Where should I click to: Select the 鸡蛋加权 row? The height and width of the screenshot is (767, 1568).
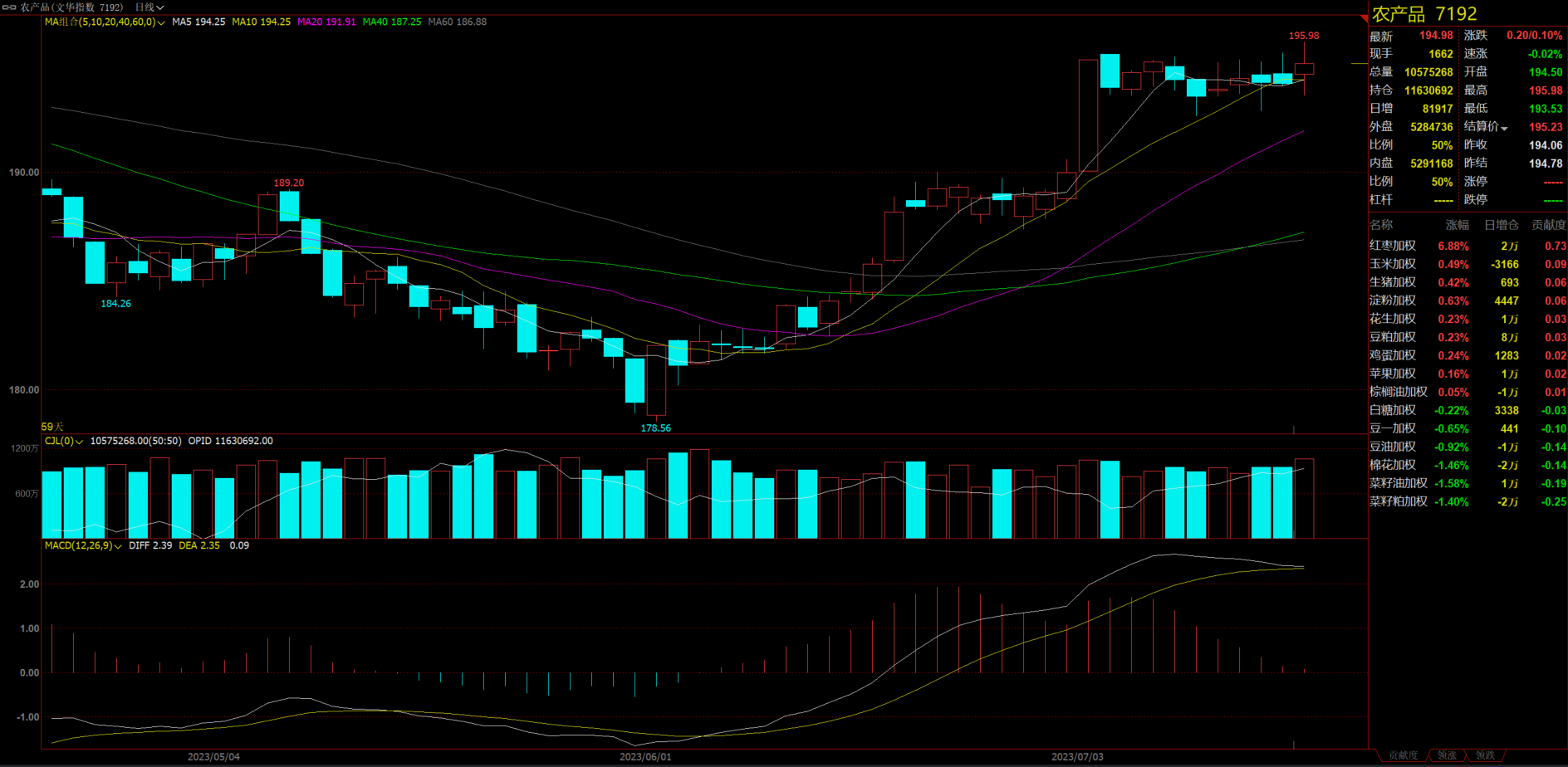(x=1468, y=356)
